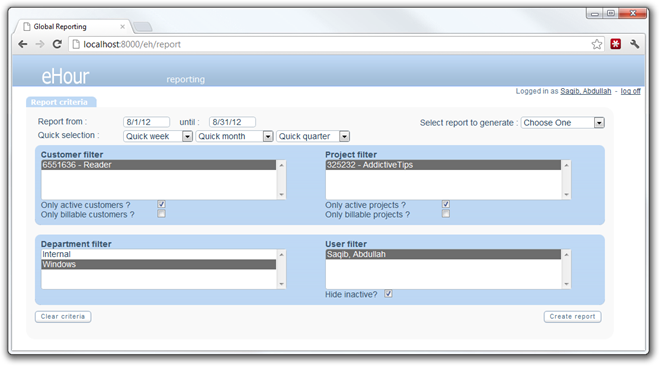Click Customer filter scrollbar up arrow
Viewport: 660px width, 366px height.
click(282, 165)
